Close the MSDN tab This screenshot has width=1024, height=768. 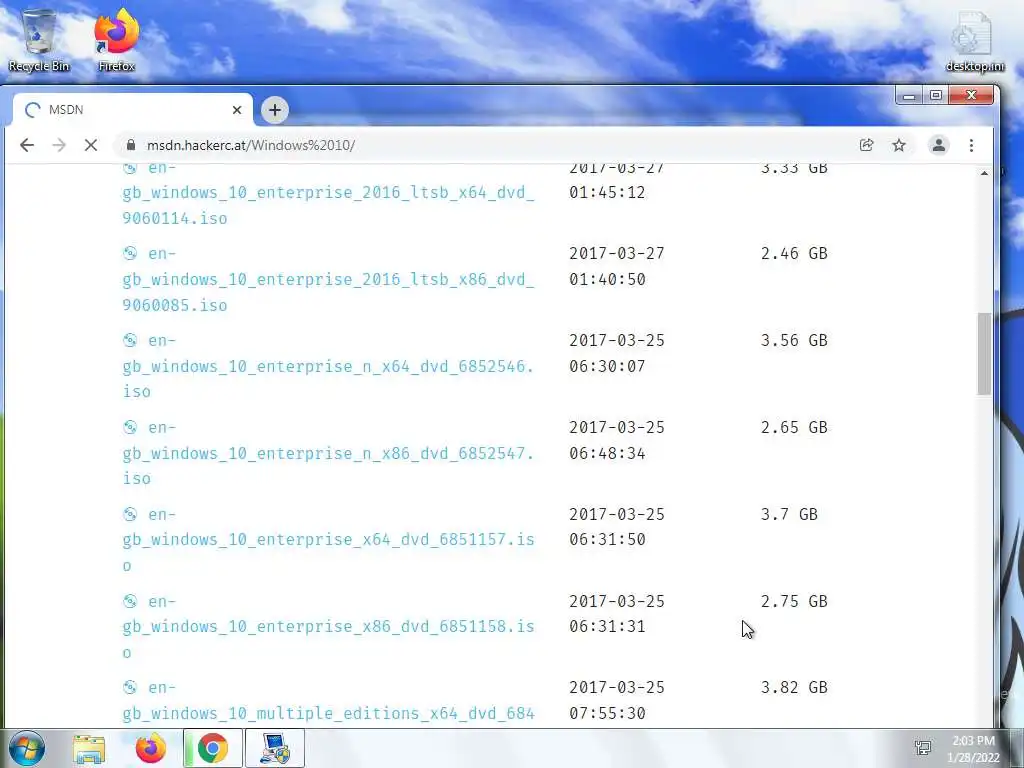(237, 110)
